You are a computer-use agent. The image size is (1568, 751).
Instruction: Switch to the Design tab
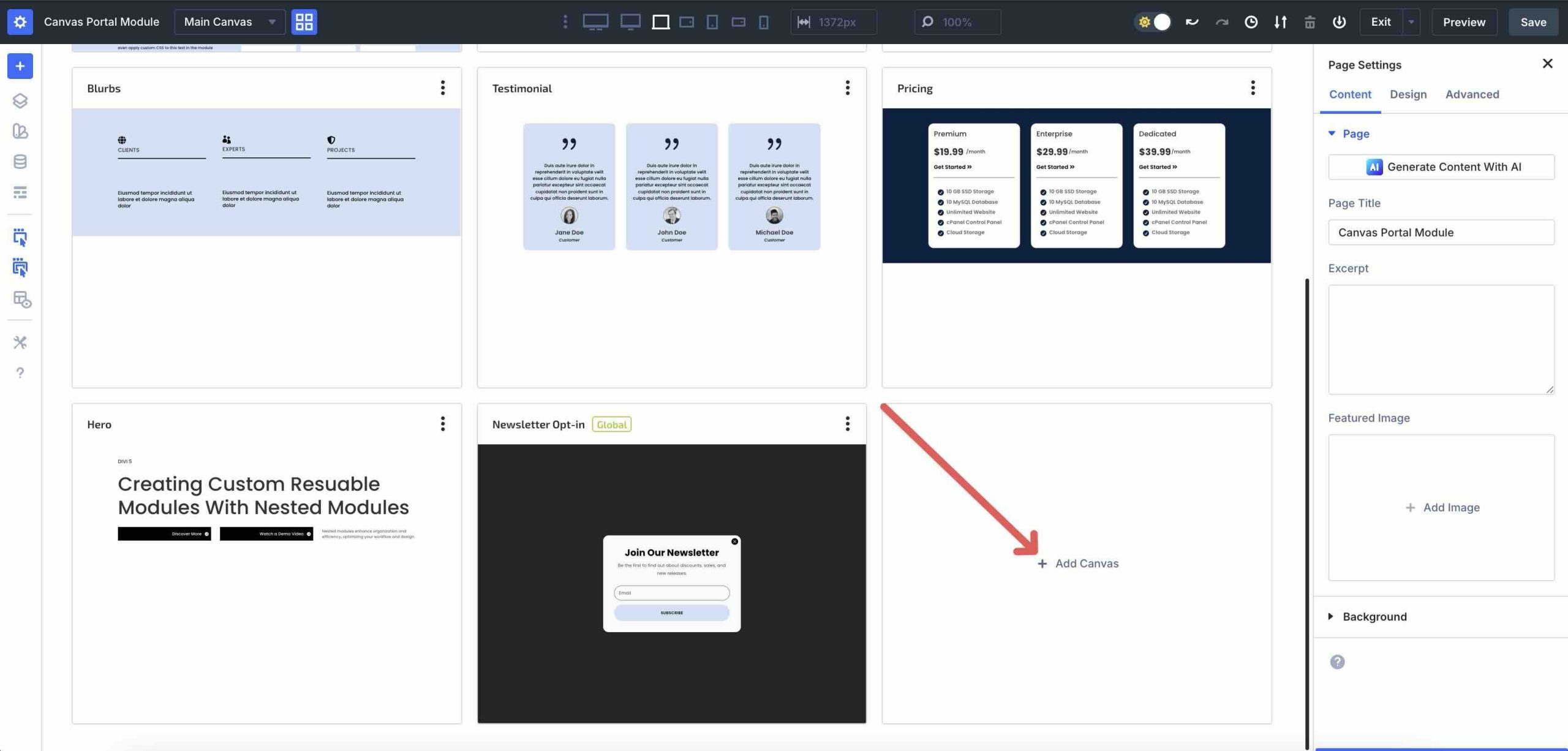(1408, 94)
